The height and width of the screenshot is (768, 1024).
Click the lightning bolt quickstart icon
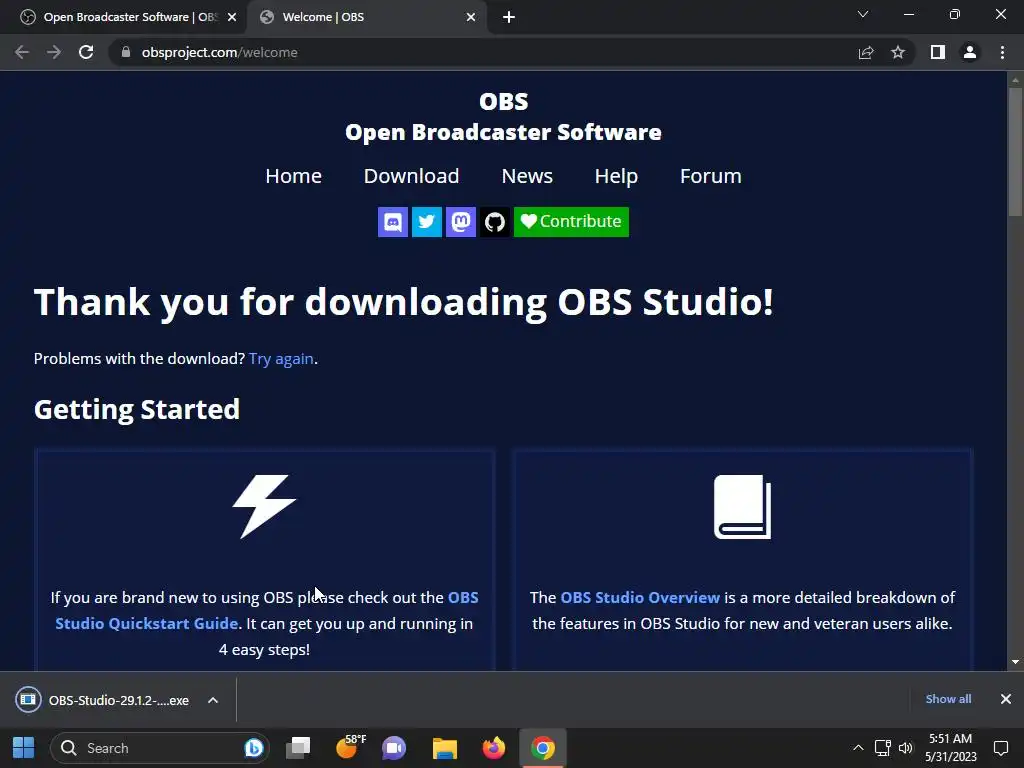(x=264, y=507)
